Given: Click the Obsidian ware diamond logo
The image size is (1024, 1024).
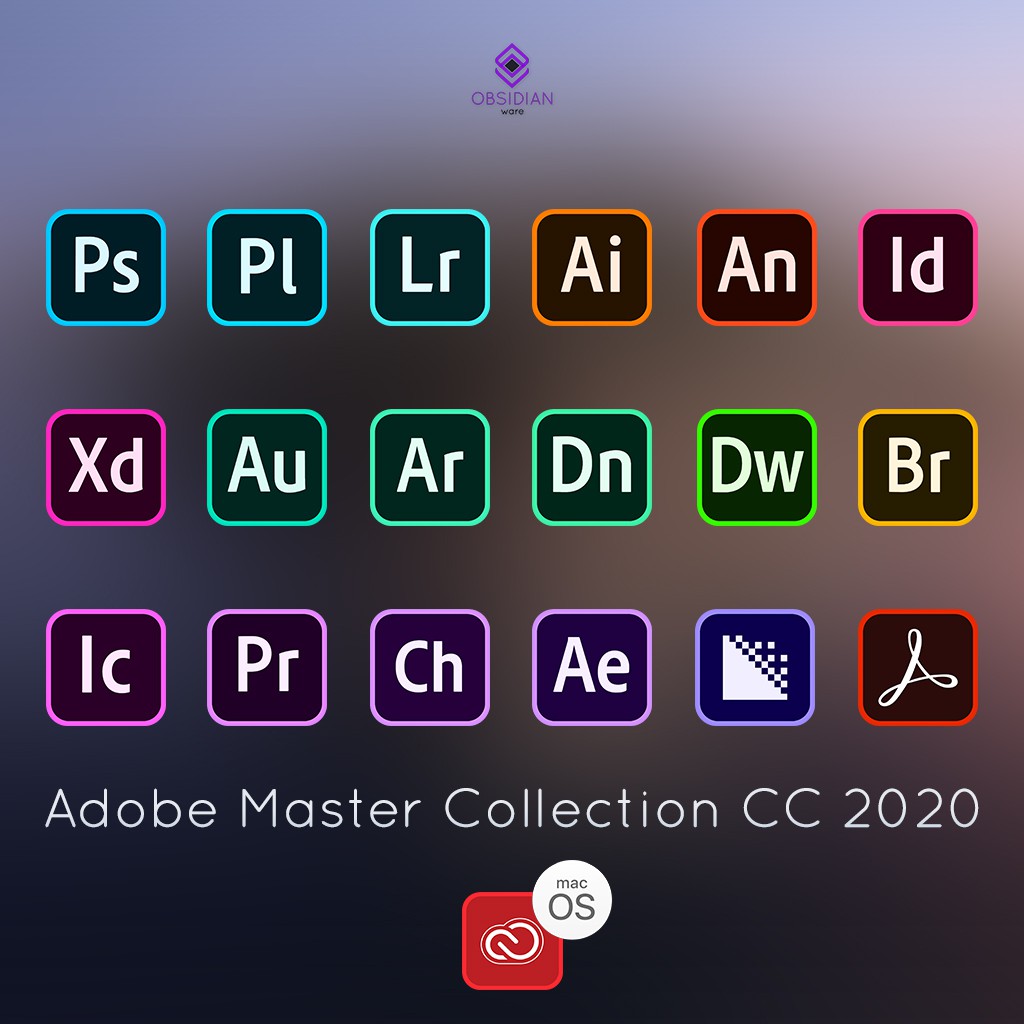Looking at the screenshot, I should point(512,65).
